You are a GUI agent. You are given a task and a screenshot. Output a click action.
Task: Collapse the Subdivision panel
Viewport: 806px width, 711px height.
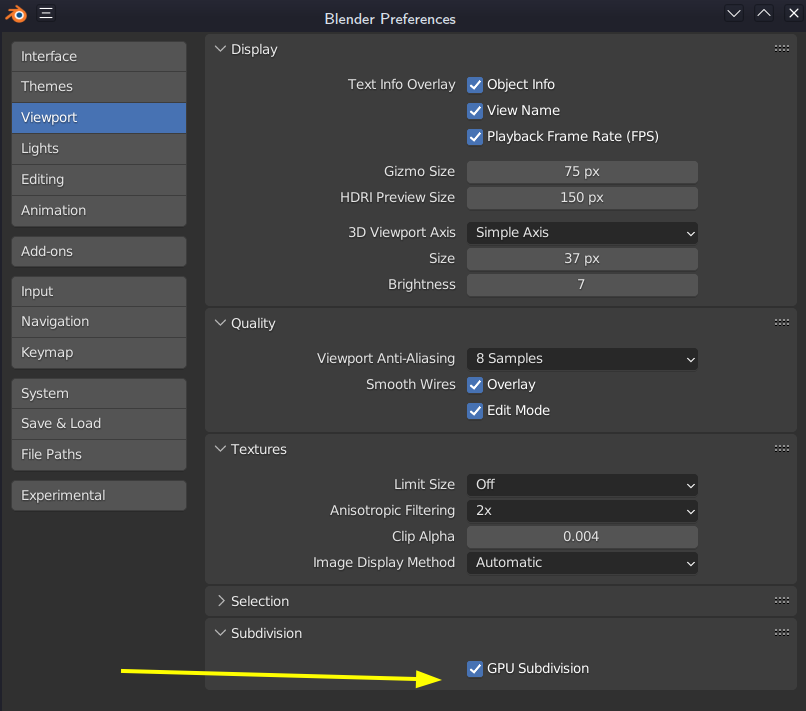tap(221, 633)
